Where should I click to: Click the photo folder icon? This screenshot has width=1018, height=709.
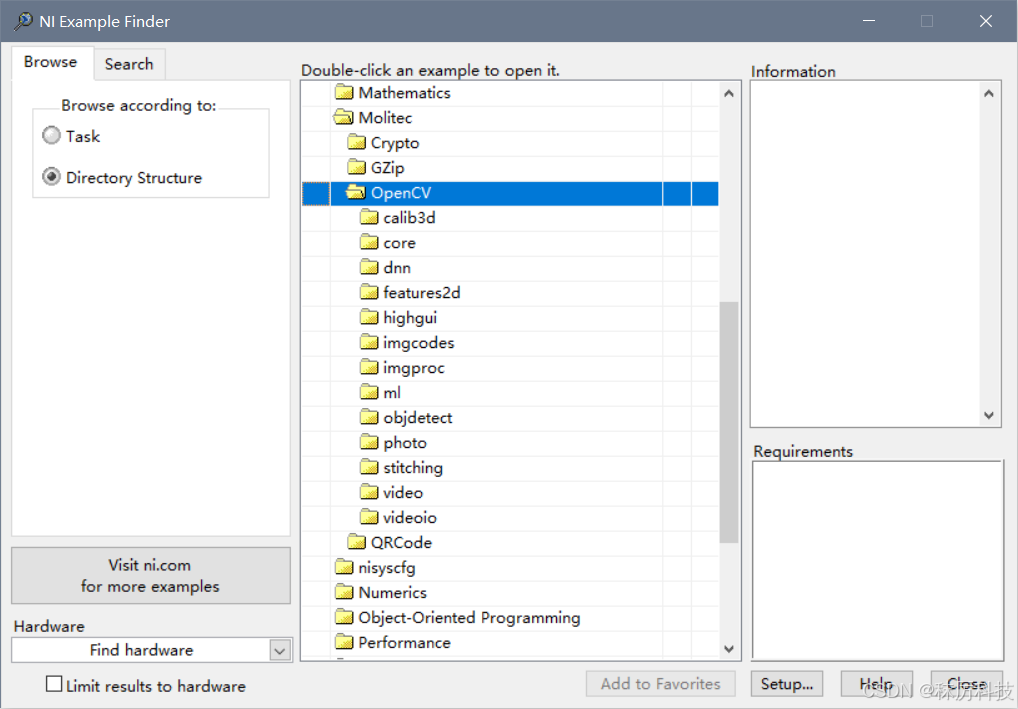369,442
